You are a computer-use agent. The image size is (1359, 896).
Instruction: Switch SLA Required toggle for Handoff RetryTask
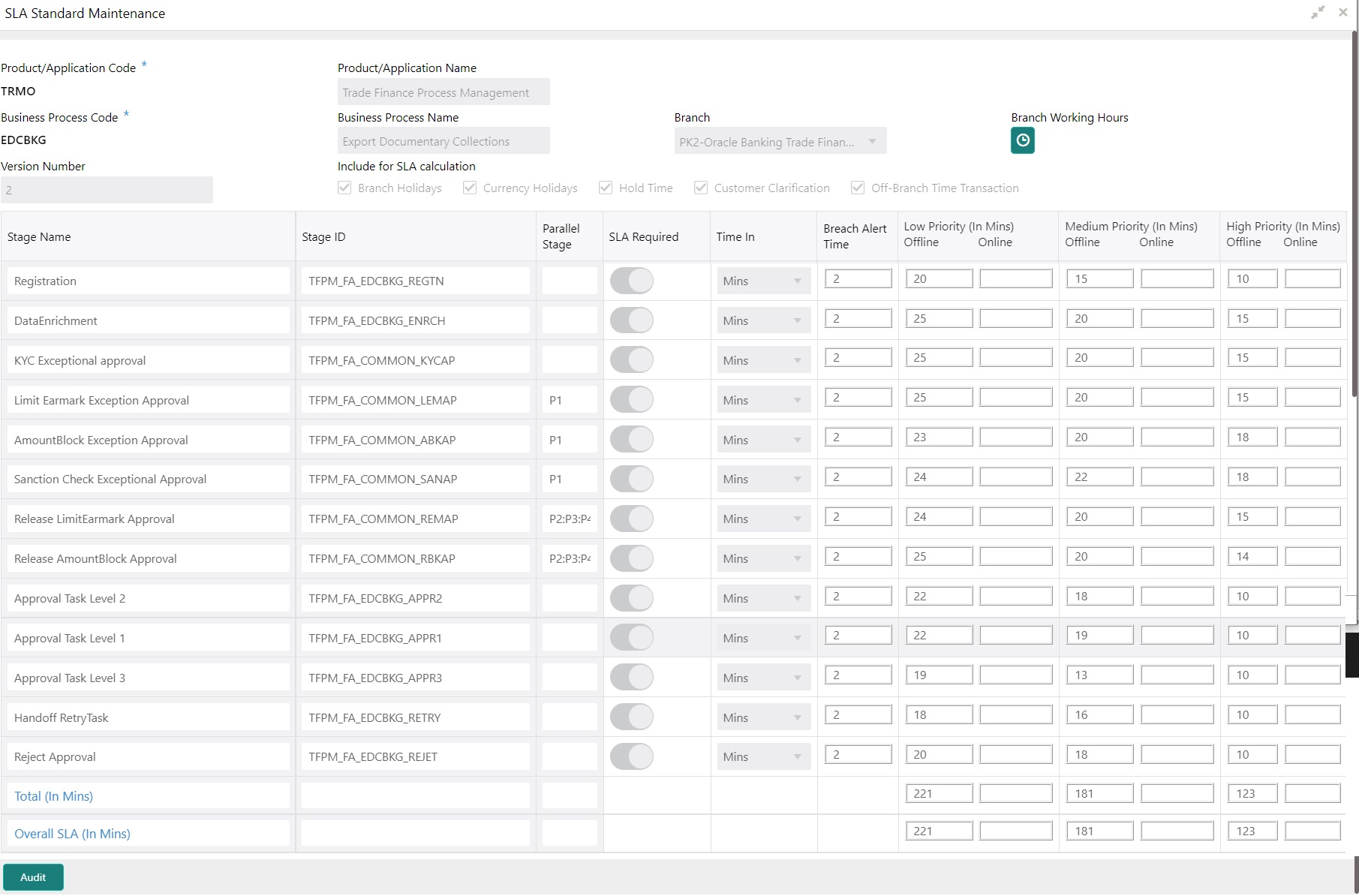click(632, 717)
